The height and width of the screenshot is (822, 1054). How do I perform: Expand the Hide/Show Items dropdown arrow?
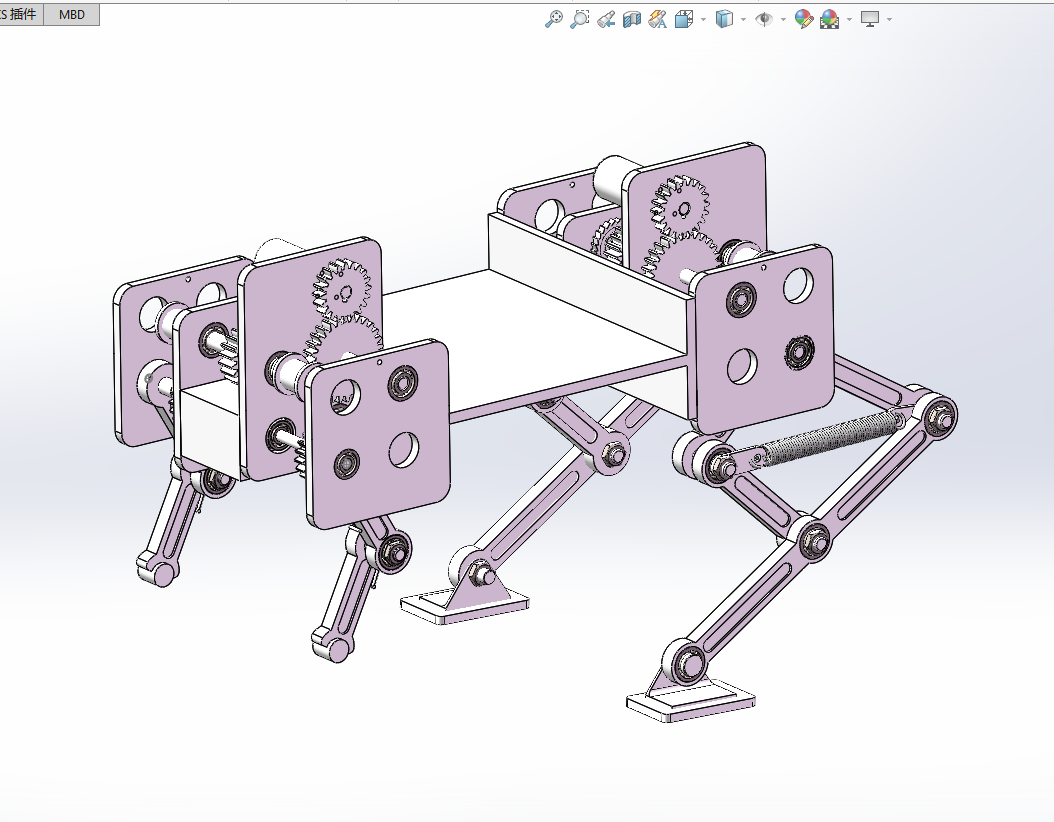[x=783, y=19]
